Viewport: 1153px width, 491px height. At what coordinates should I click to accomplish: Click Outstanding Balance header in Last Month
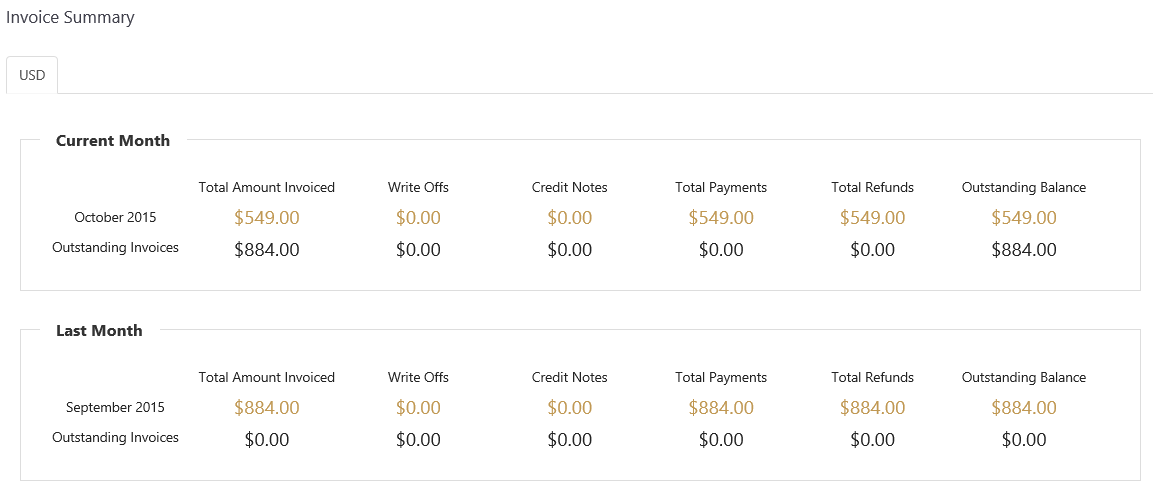coord(1024,377)
